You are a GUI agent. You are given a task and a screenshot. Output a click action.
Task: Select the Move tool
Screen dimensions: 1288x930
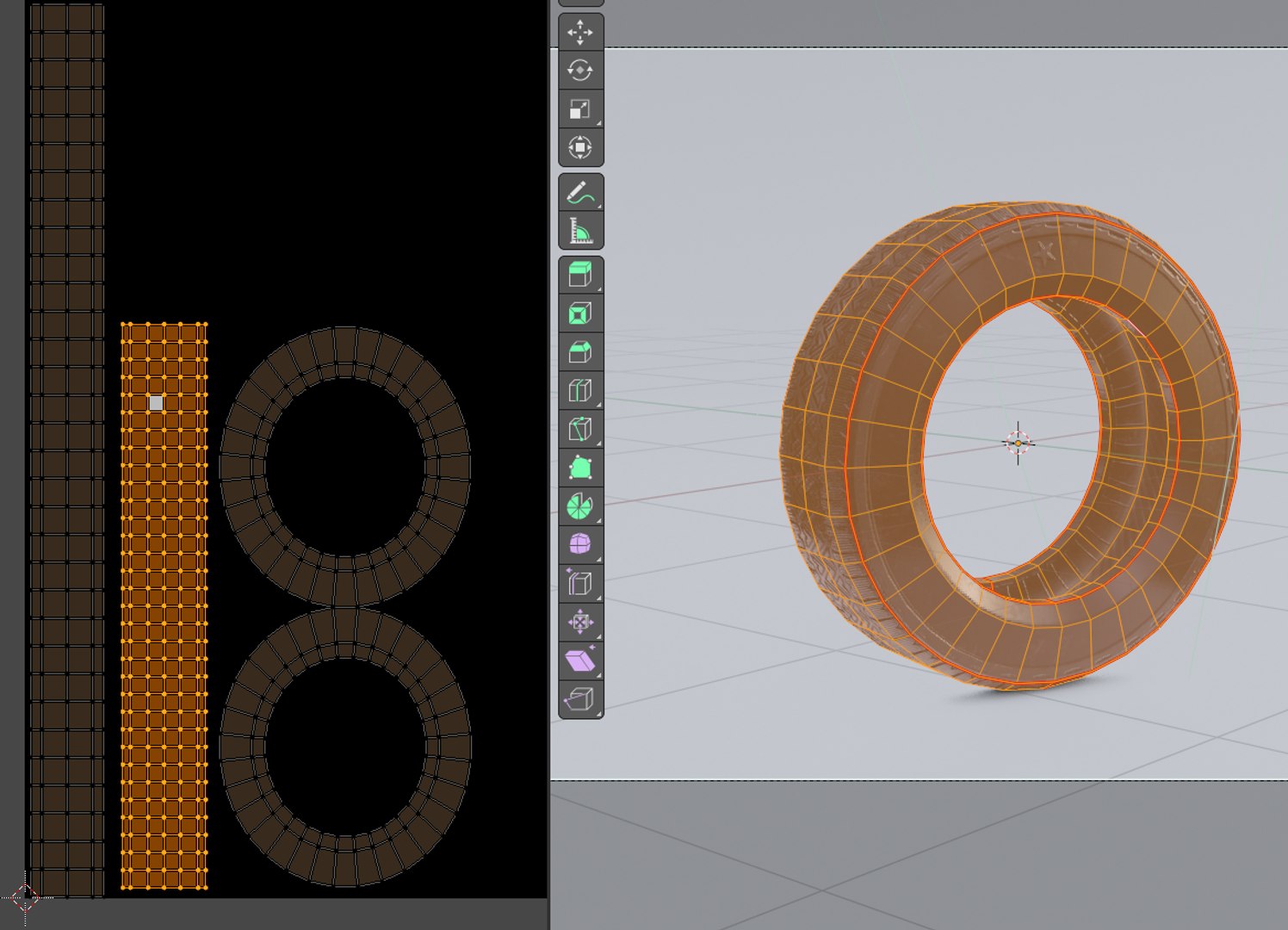580,33
